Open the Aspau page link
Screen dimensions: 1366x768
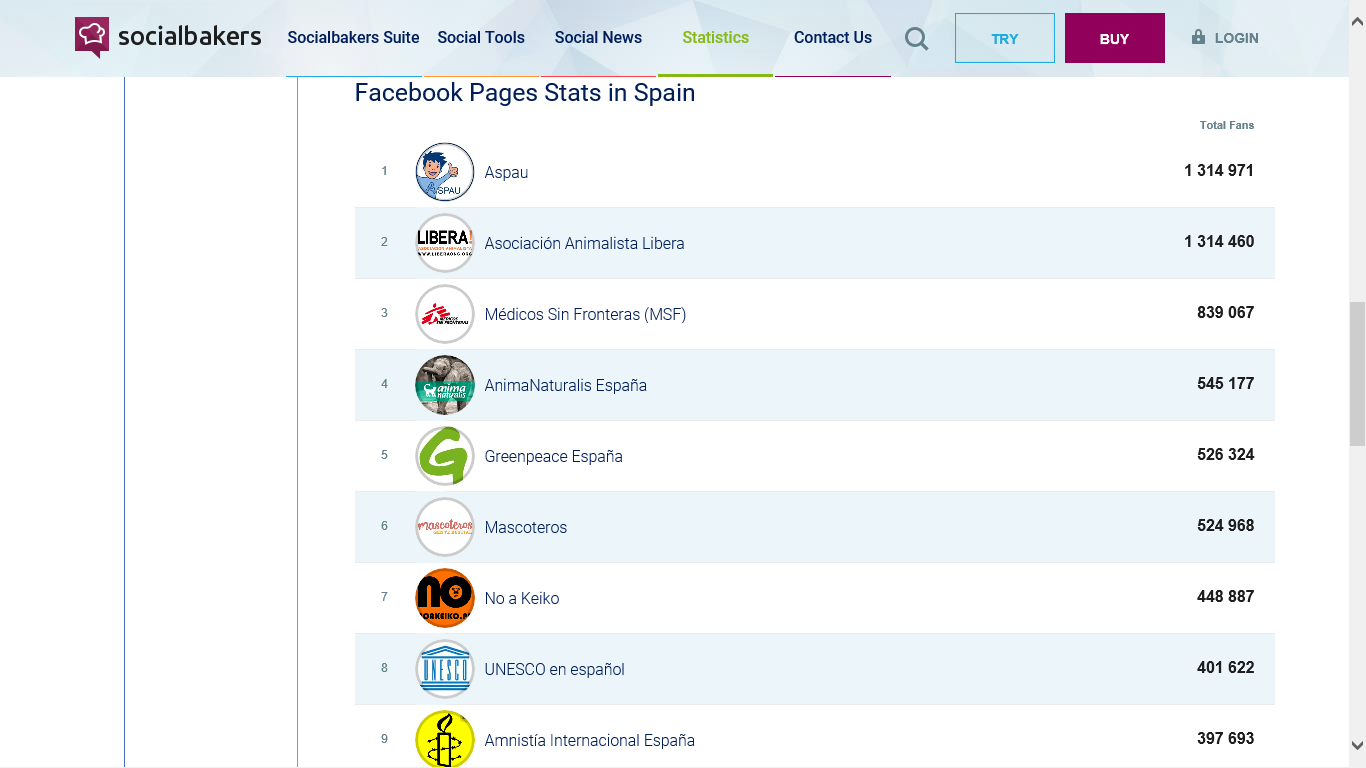(506, 172)
